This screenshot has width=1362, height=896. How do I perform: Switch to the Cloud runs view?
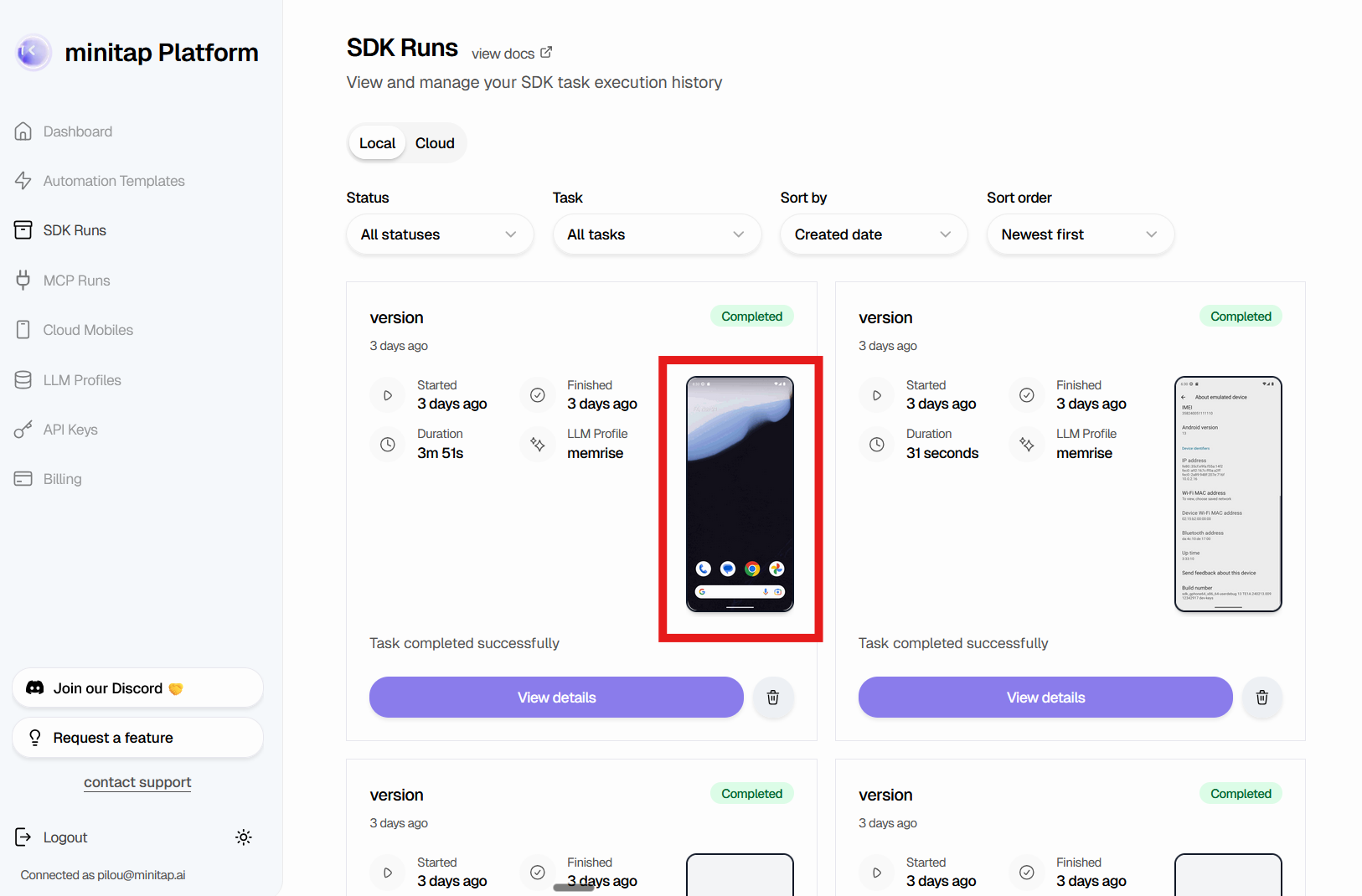click(x=435, y=142)
